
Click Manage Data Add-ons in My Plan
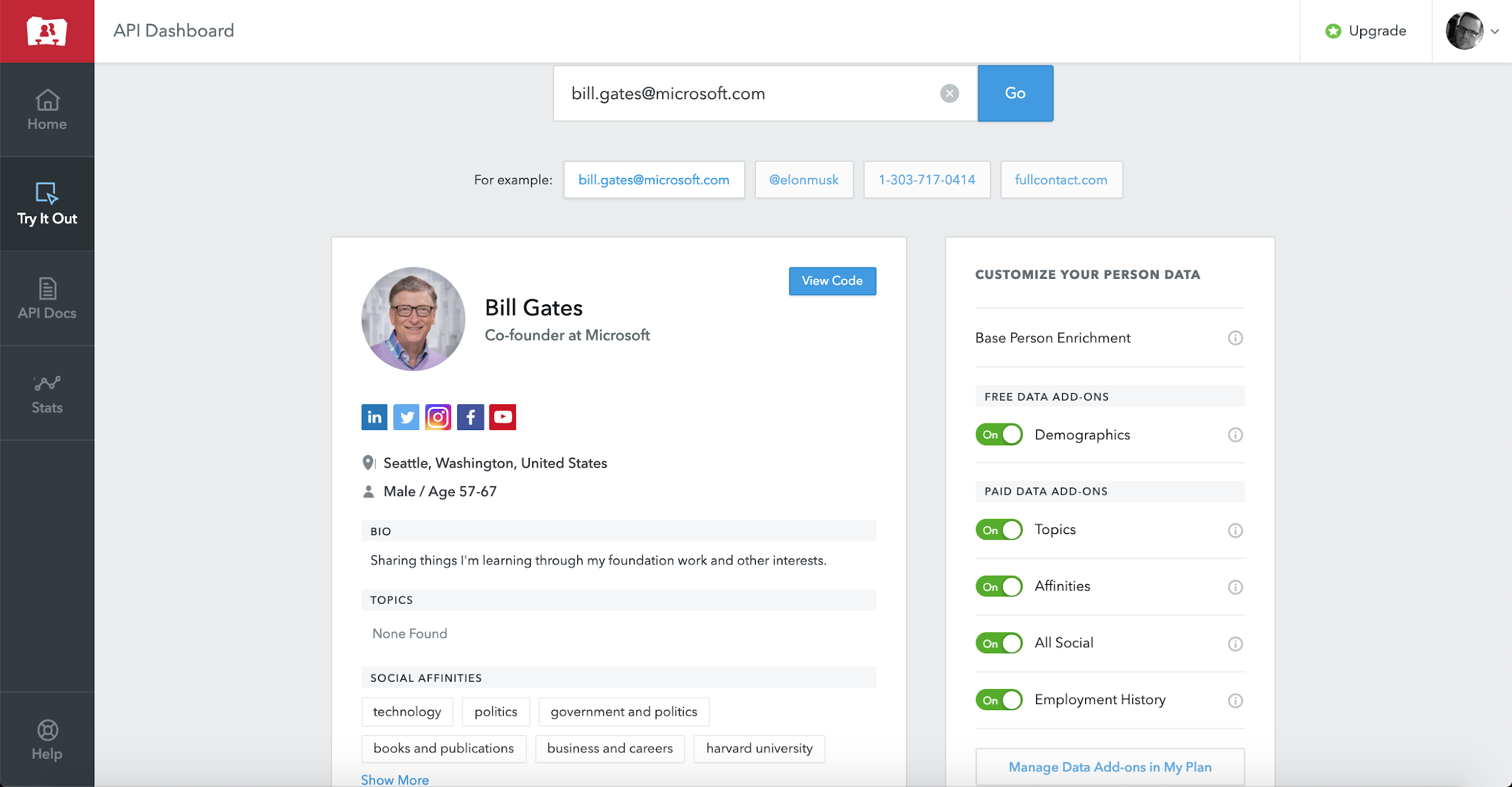[x=1110, y=767]
